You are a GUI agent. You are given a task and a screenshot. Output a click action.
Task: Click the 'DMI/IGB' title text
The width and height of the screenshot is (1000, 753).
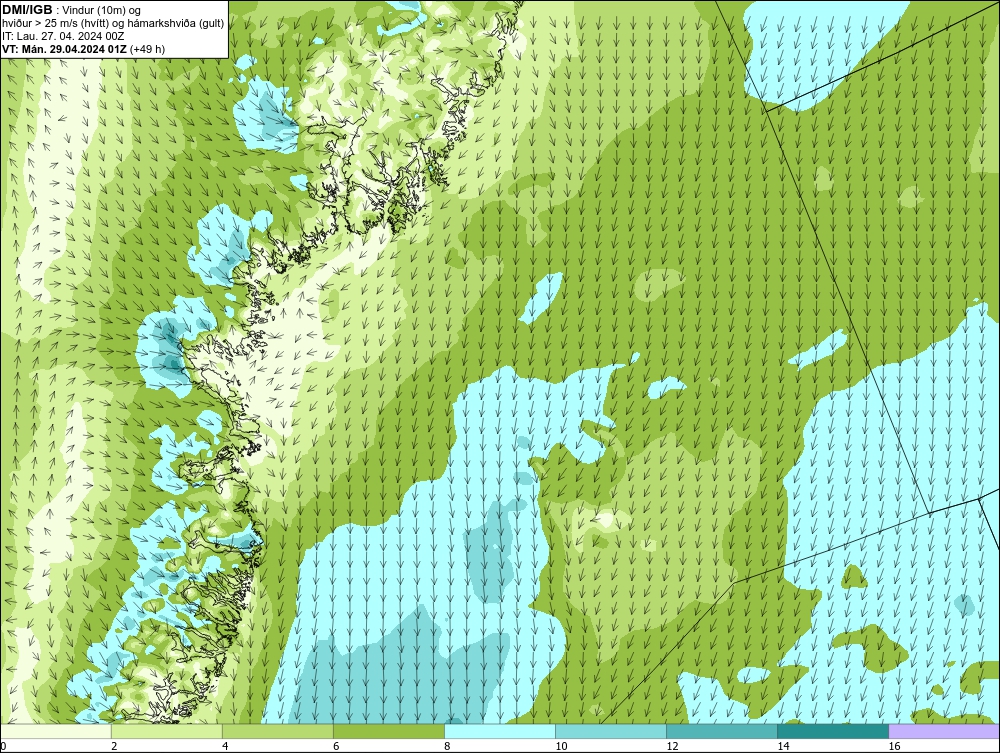click(x=27, y=10)
